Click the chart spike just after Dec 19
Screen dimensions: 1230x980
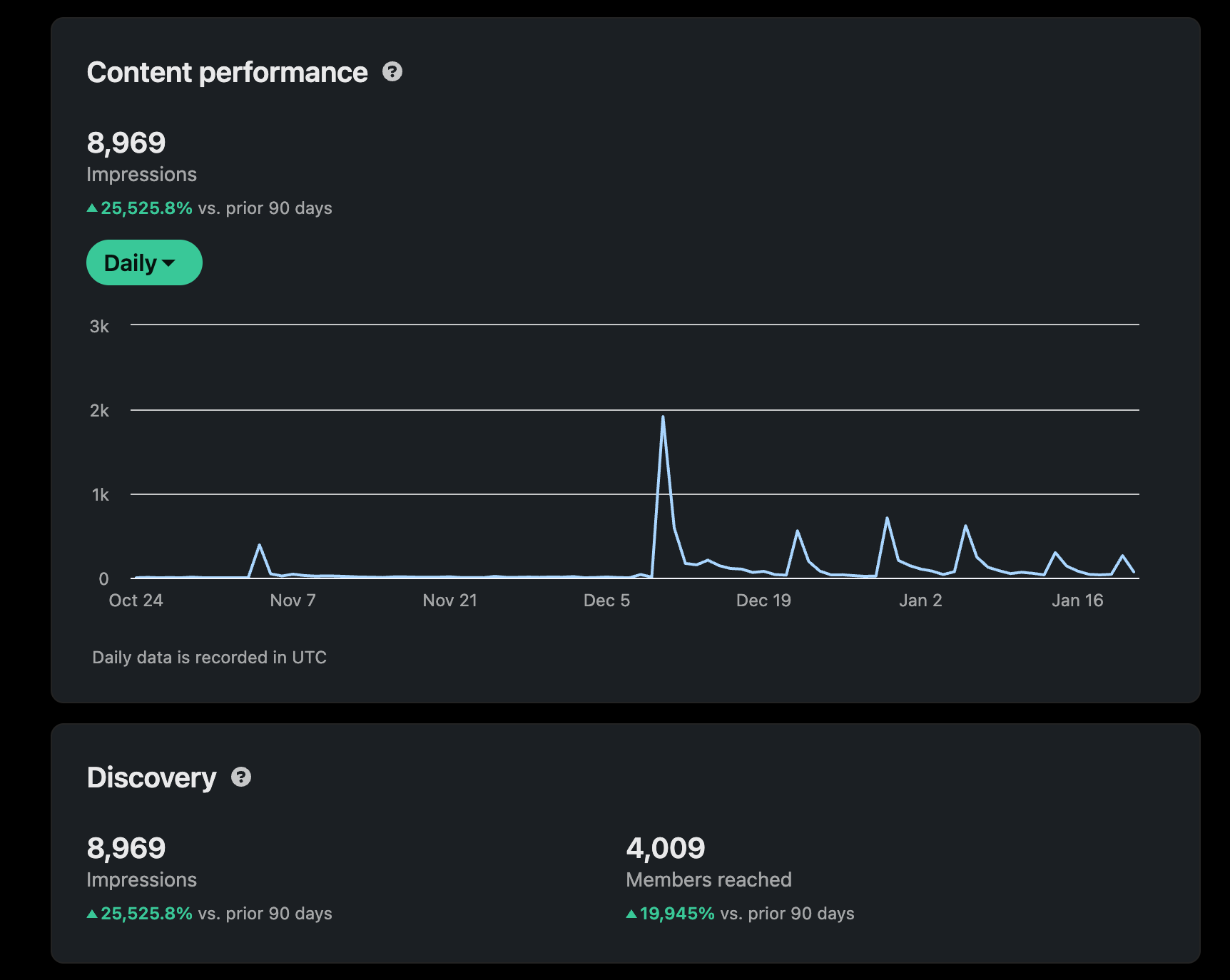click(797, 531)
